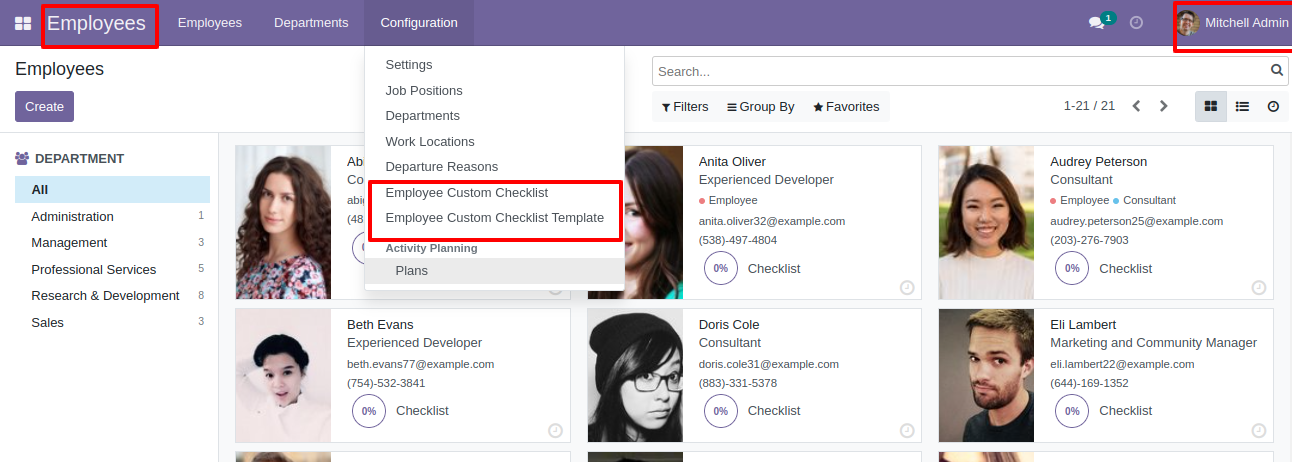Click the Consultant tag on Audrey Peterson
The width and height of the screenshot is (1292, 462).
click(1149, 201)
